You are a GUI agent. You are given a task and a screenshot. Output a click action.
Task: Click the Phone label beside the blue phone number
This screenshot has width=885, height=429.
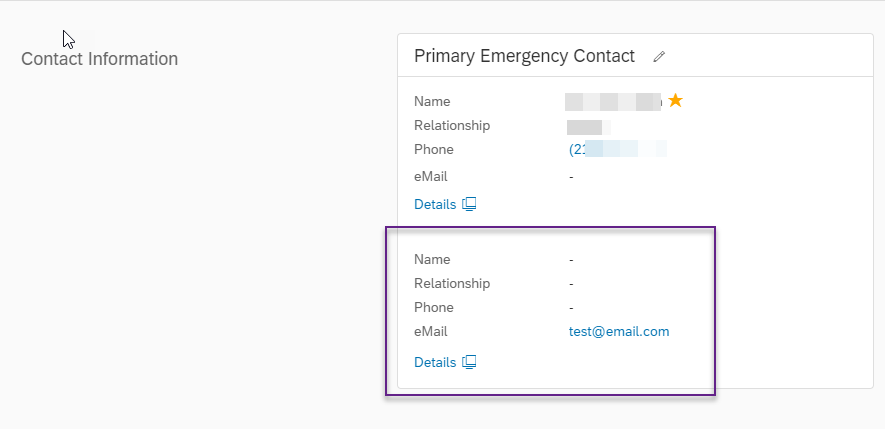pos(434,150)
